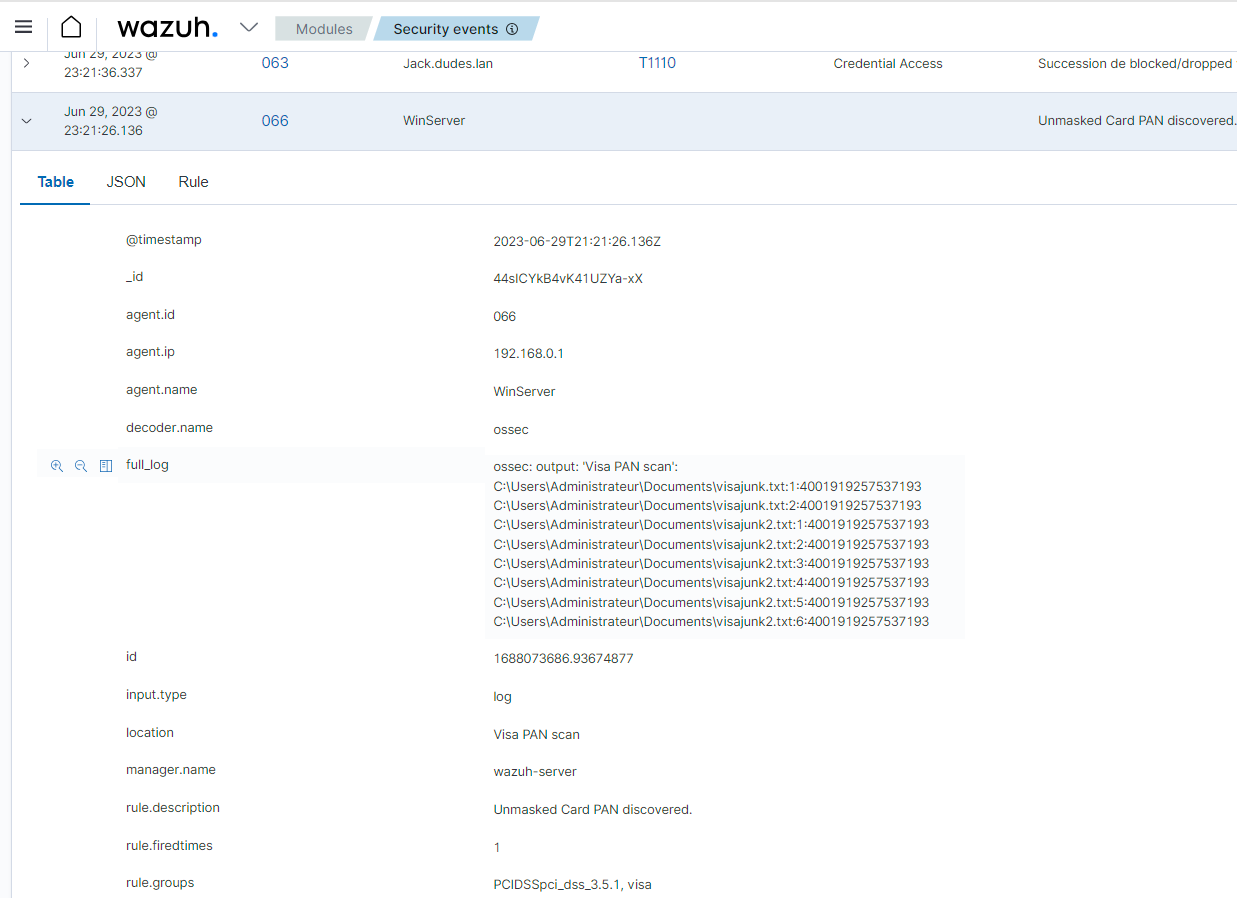Filter for the full_log value
1237x898 pixels.
(57, 466)
